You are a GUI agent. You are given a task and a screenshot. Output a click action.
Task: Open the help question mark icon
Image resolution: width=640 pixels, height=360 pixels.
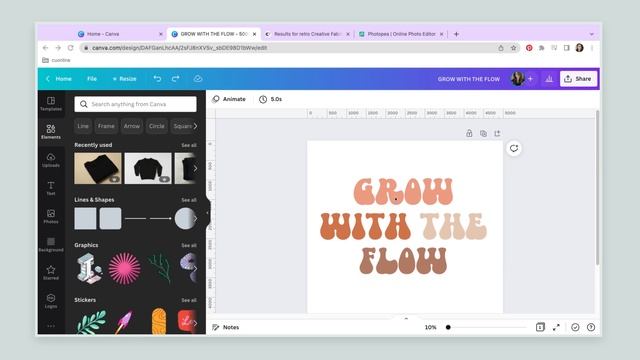591,327
